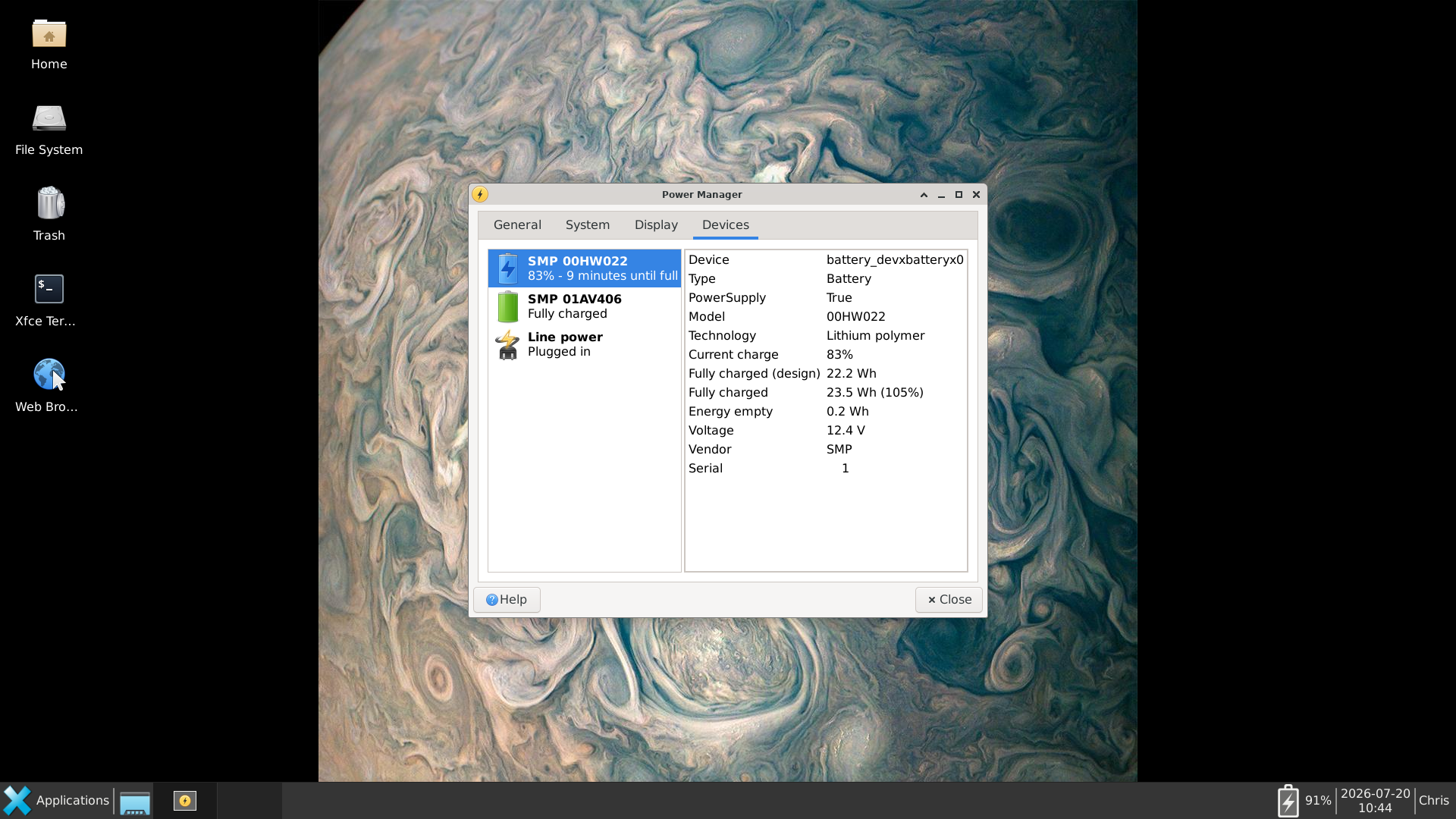Switch to the Display tab

tap(656, 225)
